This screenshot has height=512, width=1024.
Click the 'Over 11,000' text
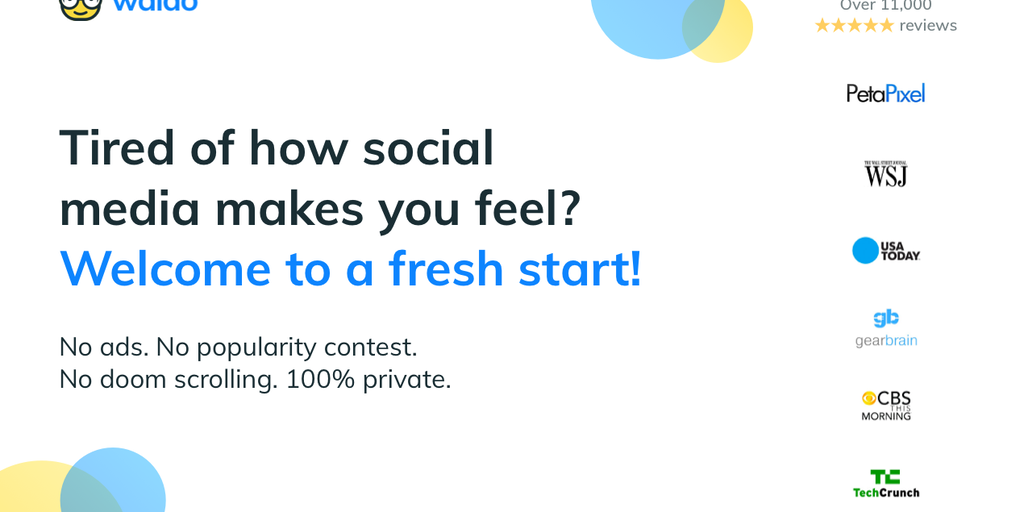[x=885, y=6]
